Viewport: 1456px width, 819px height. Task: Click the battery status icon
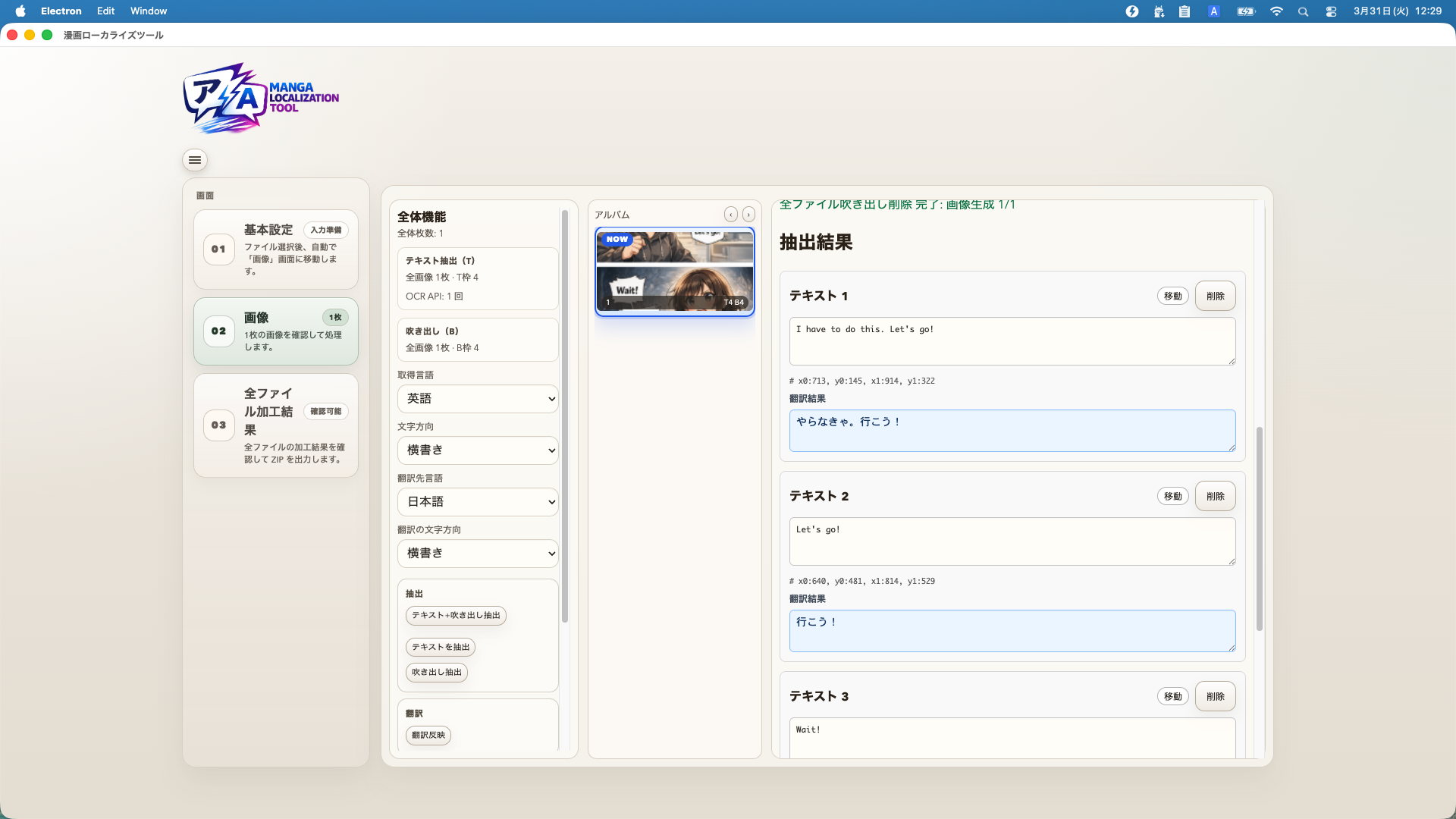[x=1245, y=11]
